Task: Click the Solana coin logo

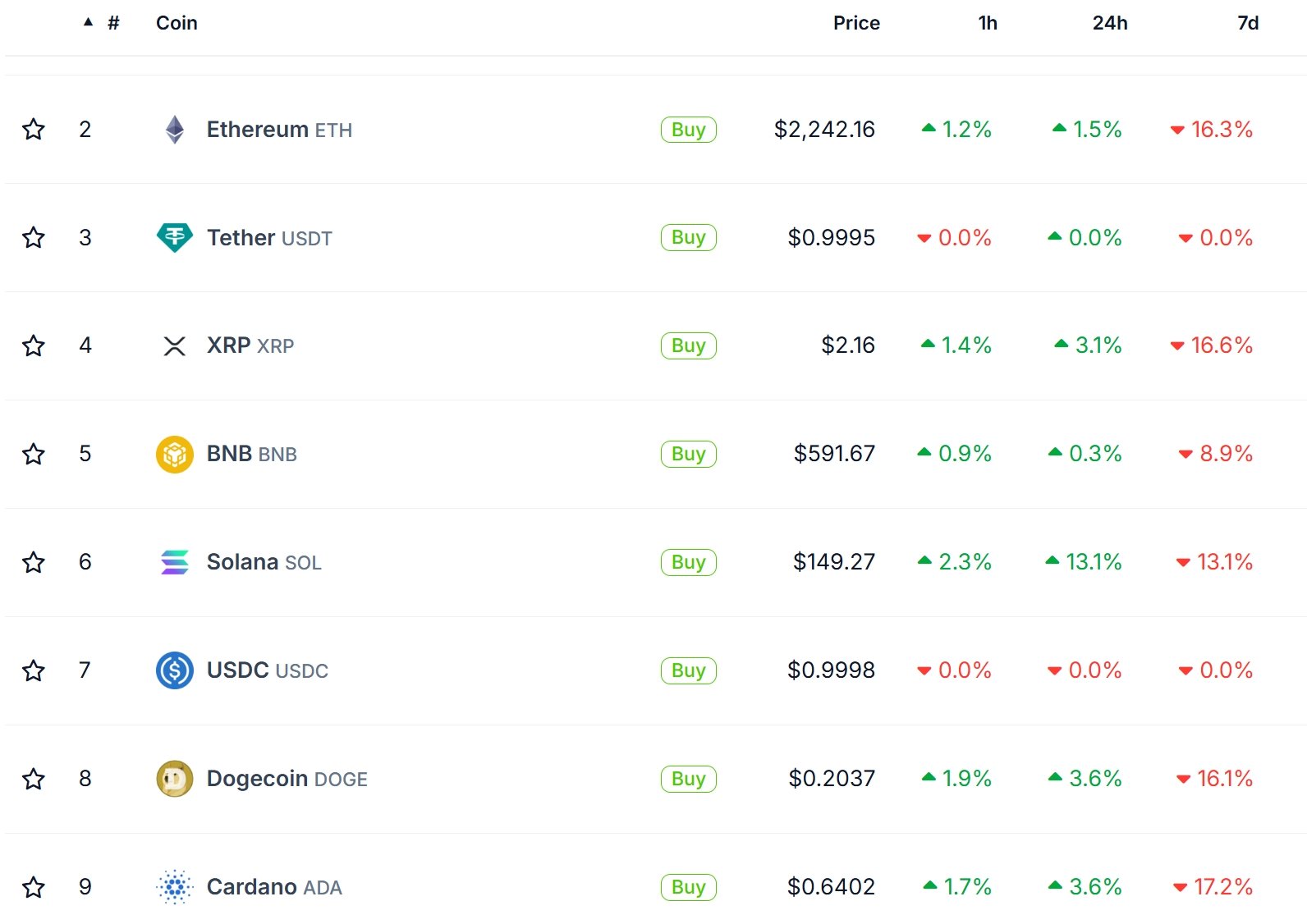Action: pyautogui.click(x=175, y=562)
